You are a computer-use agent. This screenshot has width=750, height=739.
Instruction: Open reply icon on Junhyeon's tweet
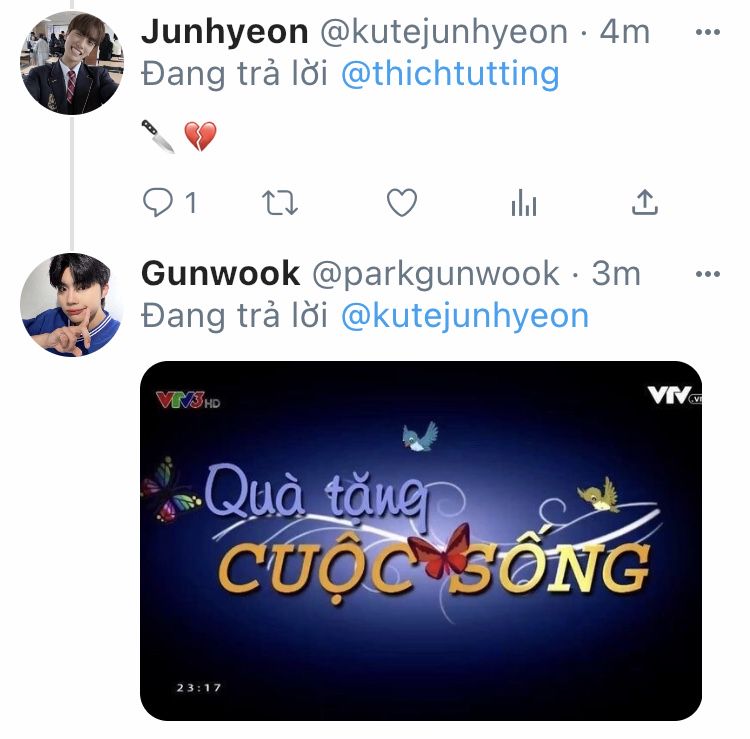point(158,202)
